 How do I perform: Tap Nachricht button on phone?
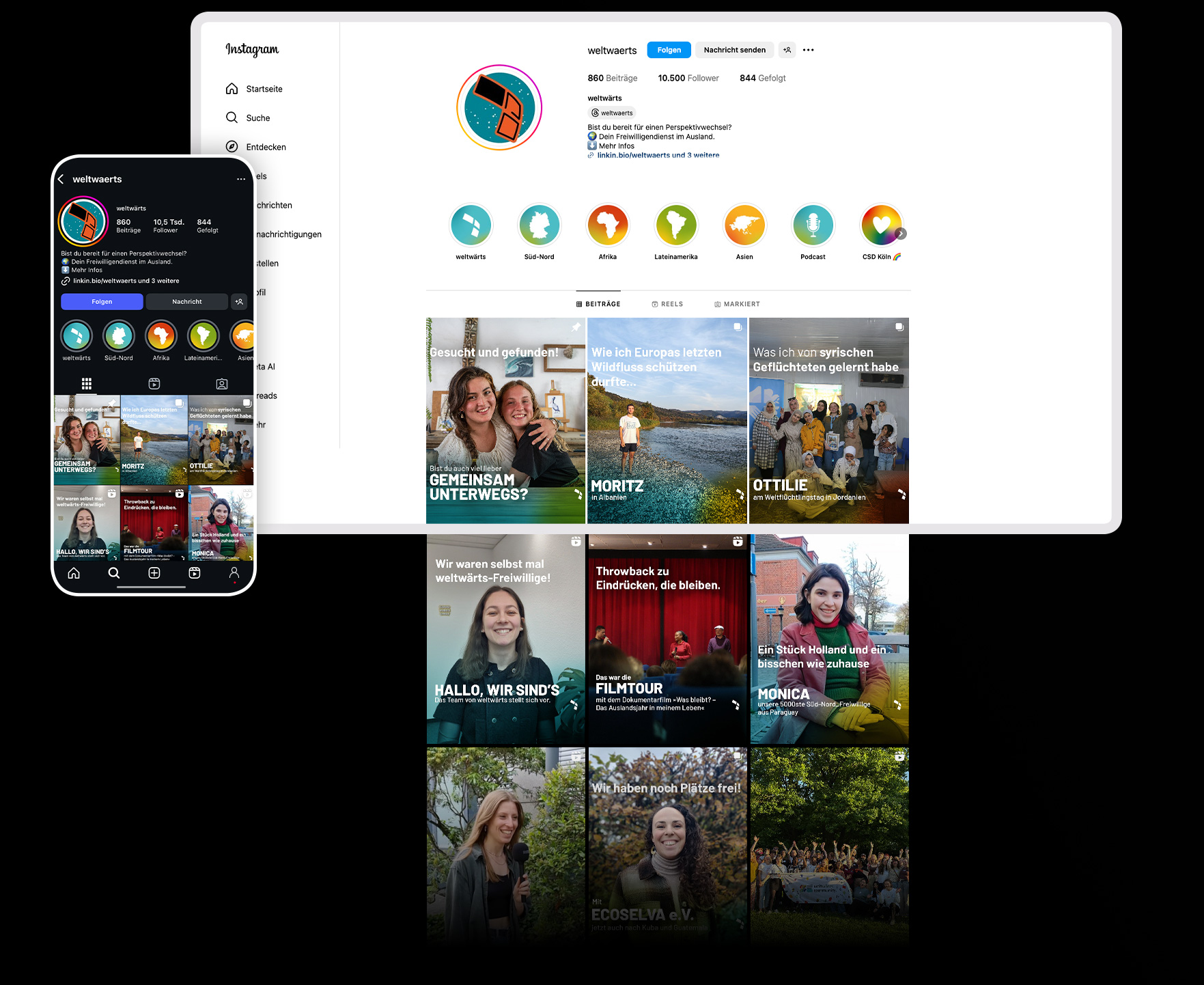pyautogui.click(x=187, y=301)
